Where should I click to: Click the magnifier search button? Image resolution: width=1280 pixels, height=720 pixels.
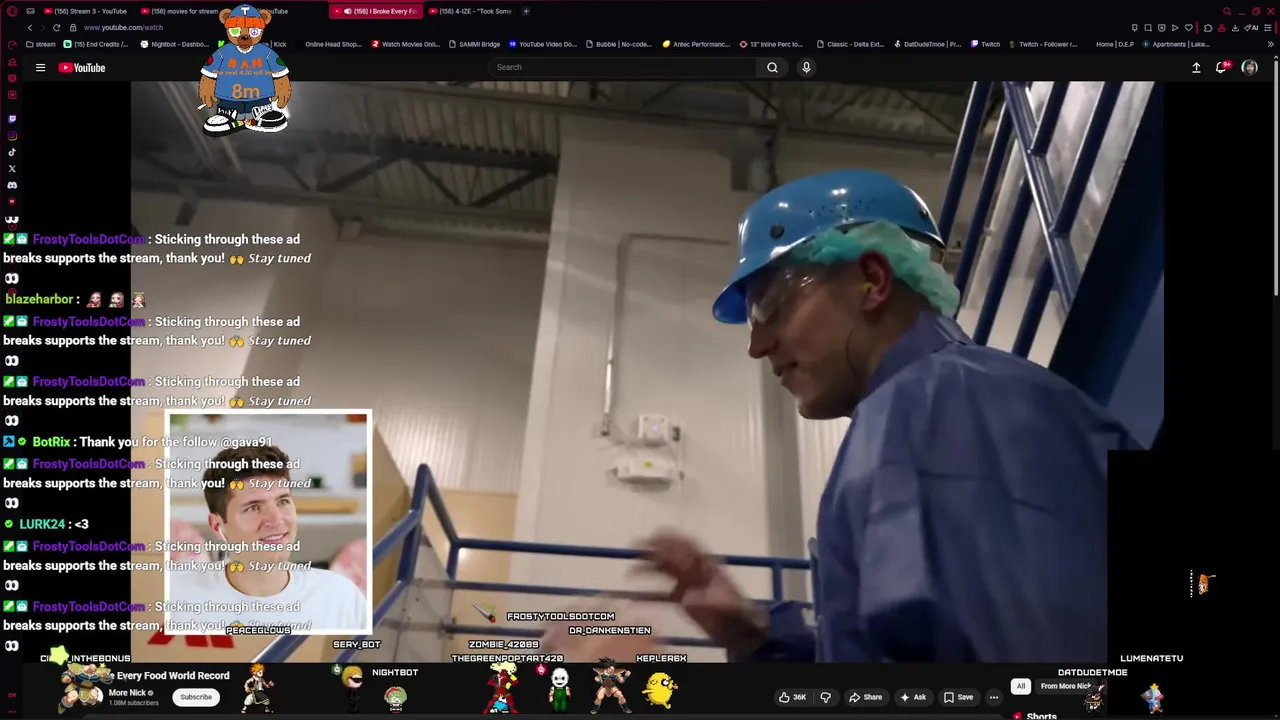772,67
